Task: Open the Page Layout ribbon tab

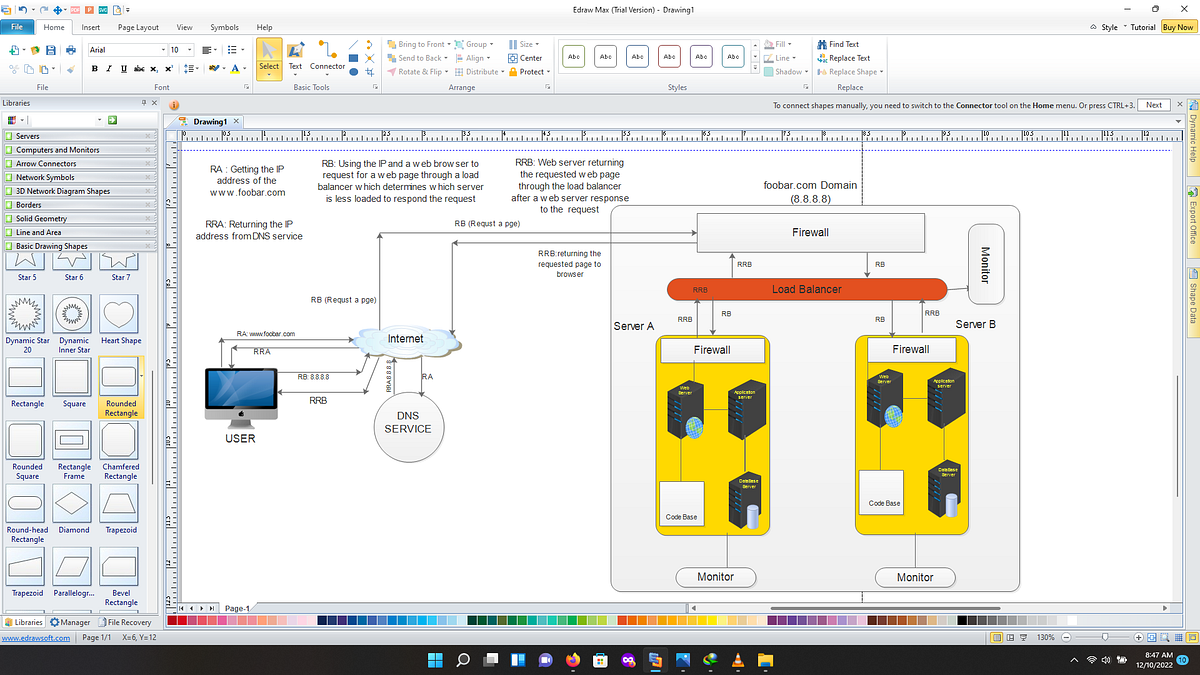Action: [138, 27]
